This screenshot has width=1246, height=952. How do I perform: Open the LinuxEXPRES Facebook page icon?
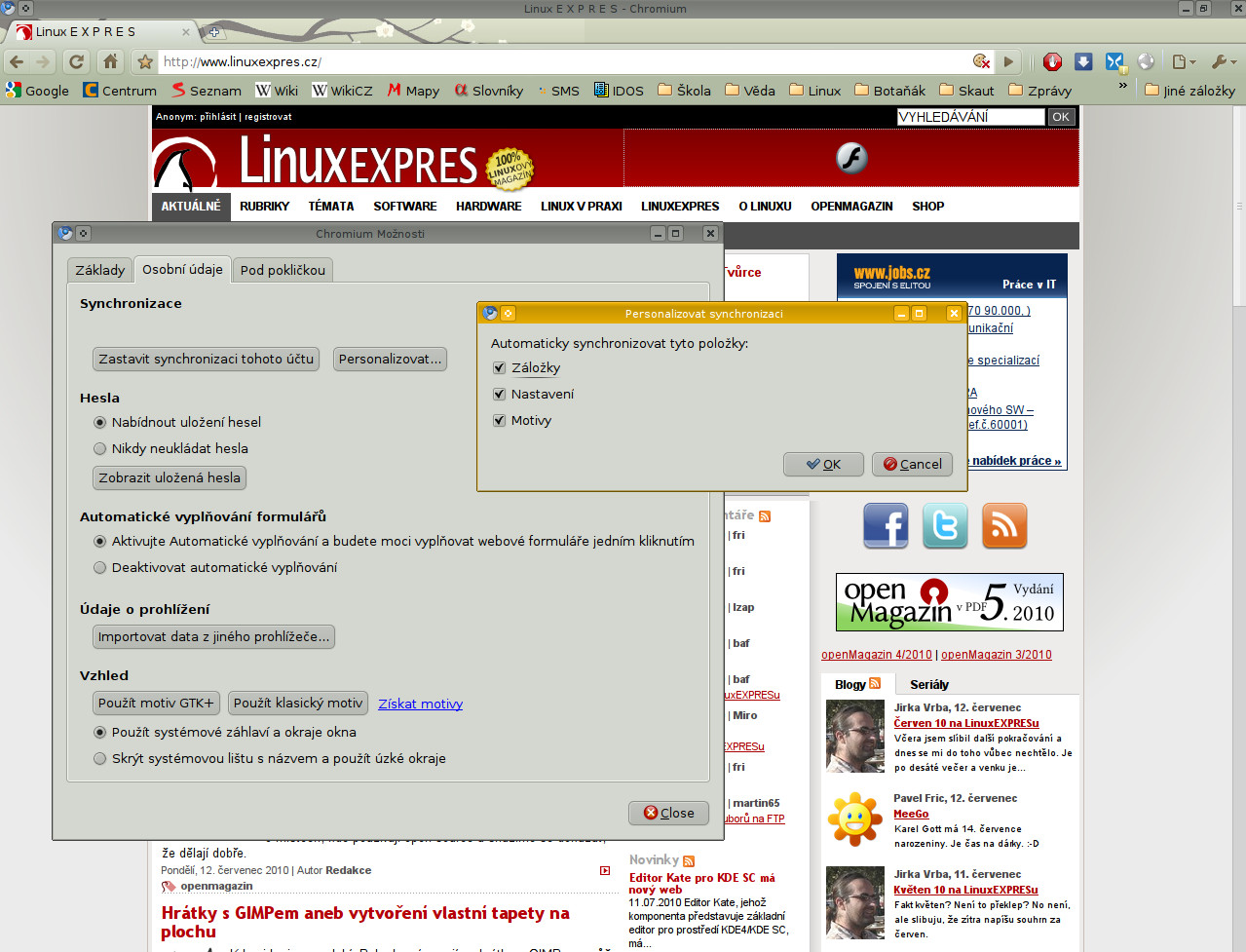(886, 526)
